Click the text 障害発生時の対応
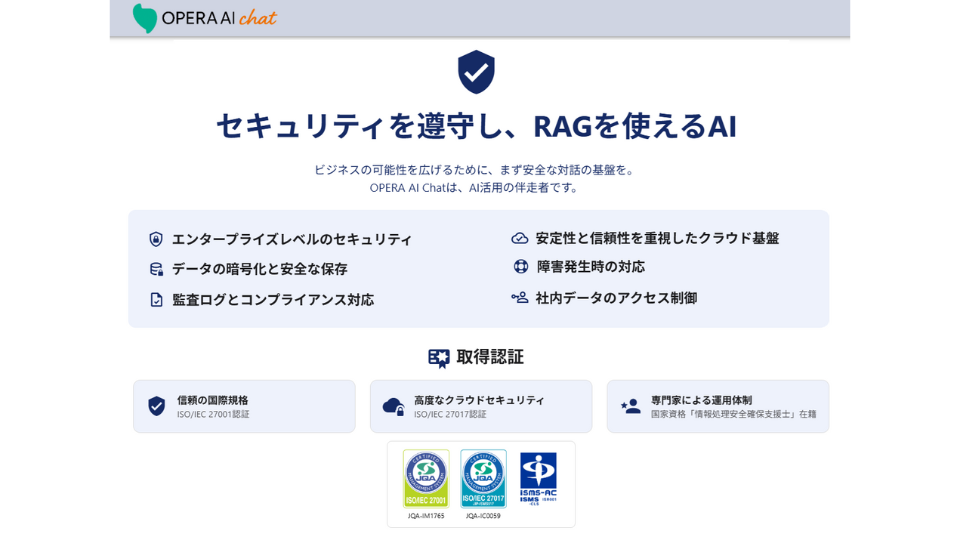Screen dimensions: 960x540 click(x=590, y=267)
